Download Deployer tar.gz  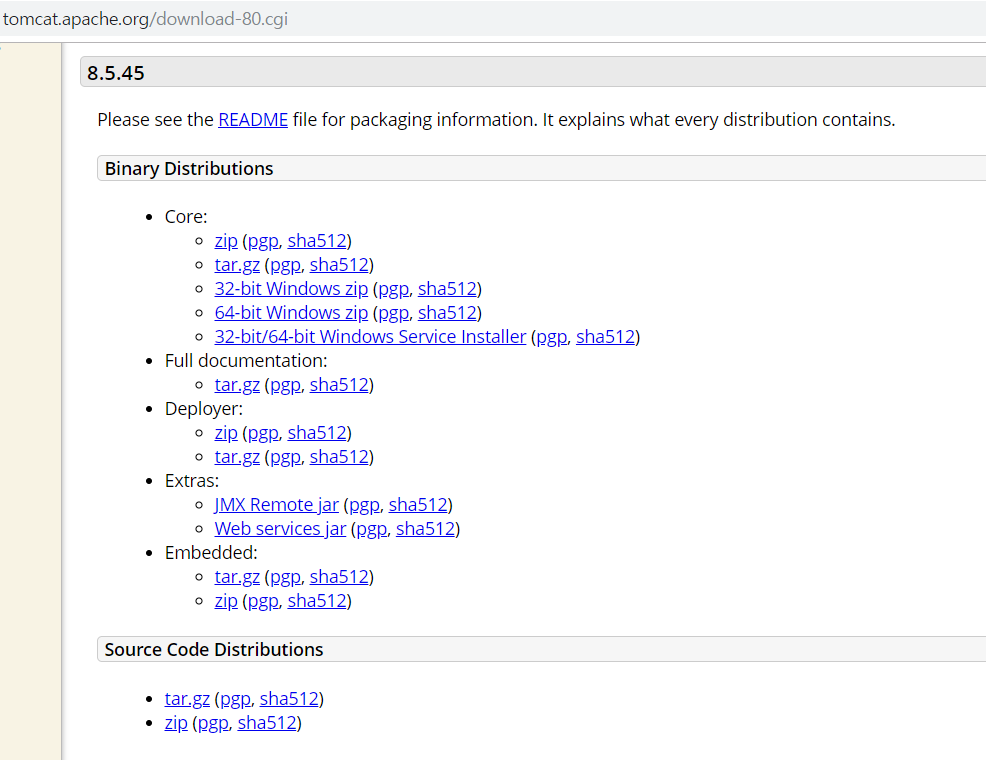coord(237,456)
